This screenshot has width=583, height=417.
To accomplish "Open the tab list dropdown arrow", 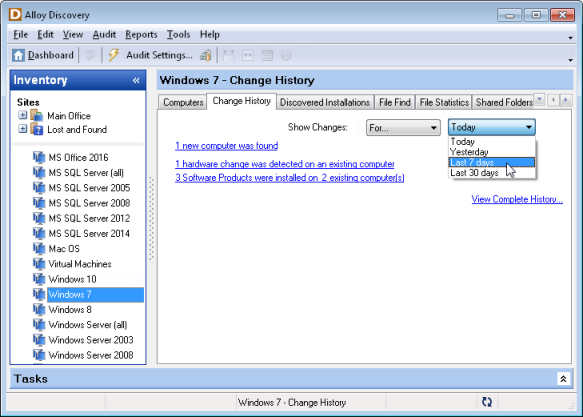I will [539, 100].
